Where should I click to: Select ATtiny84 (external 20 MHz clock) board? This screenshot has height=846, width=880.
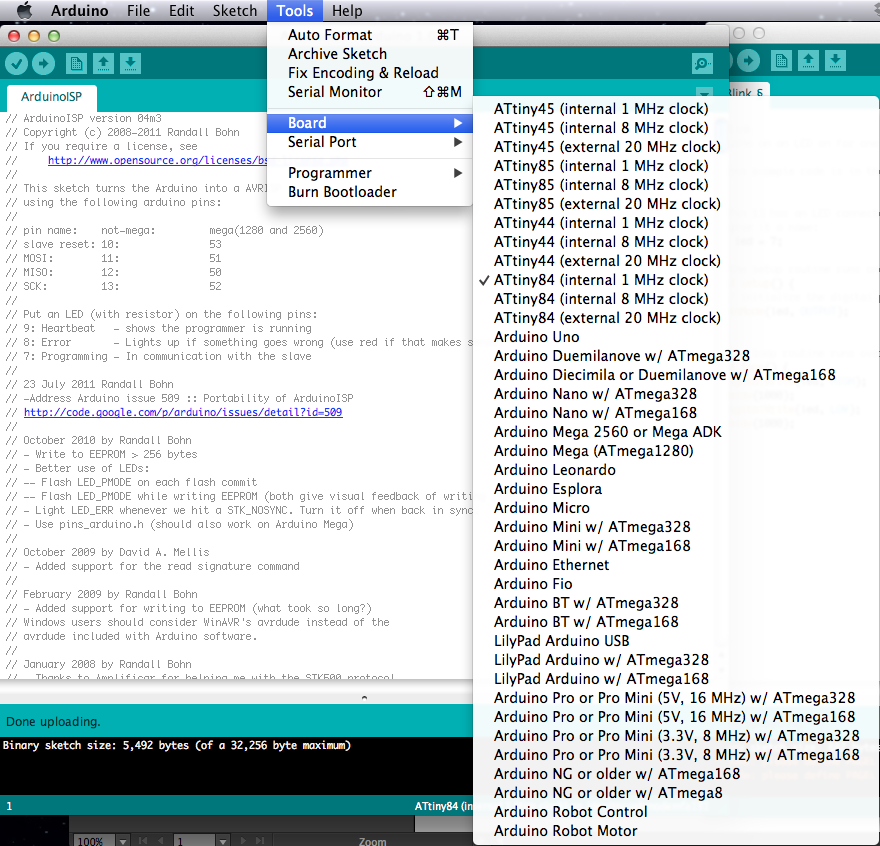(676, 318)
